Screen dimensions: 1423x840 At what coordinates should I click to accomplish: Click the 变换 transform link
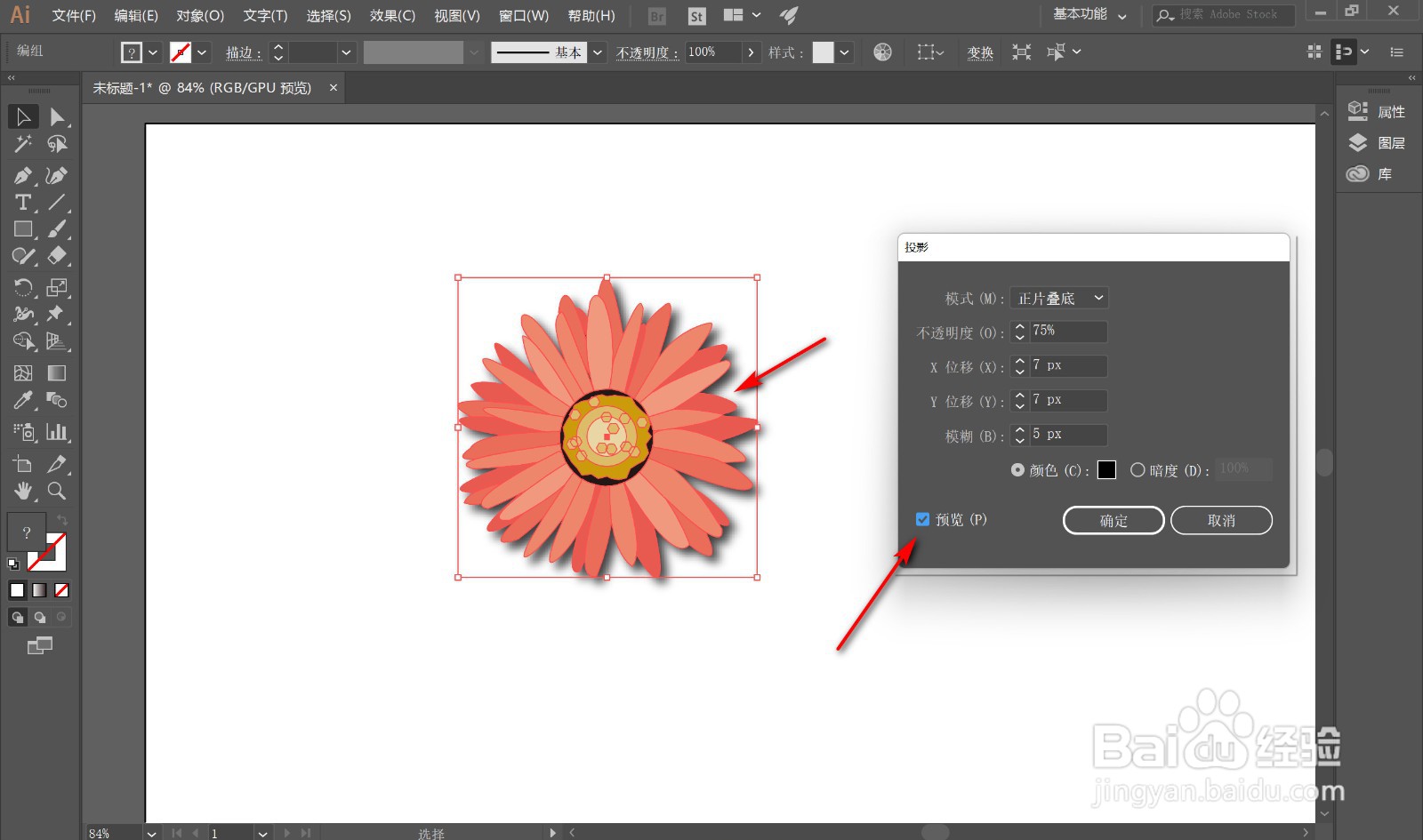point(980,52)
